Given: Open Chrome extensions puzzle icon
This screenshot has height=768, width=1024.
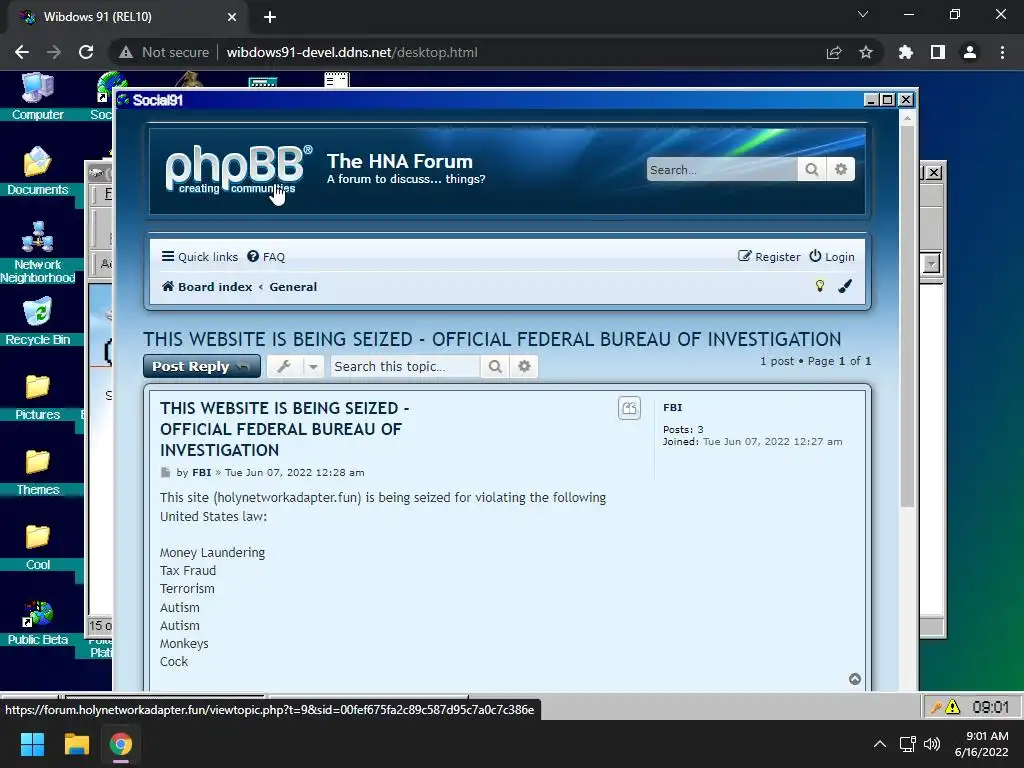Looking at the screenshot, I should click(x=906, y=52).
